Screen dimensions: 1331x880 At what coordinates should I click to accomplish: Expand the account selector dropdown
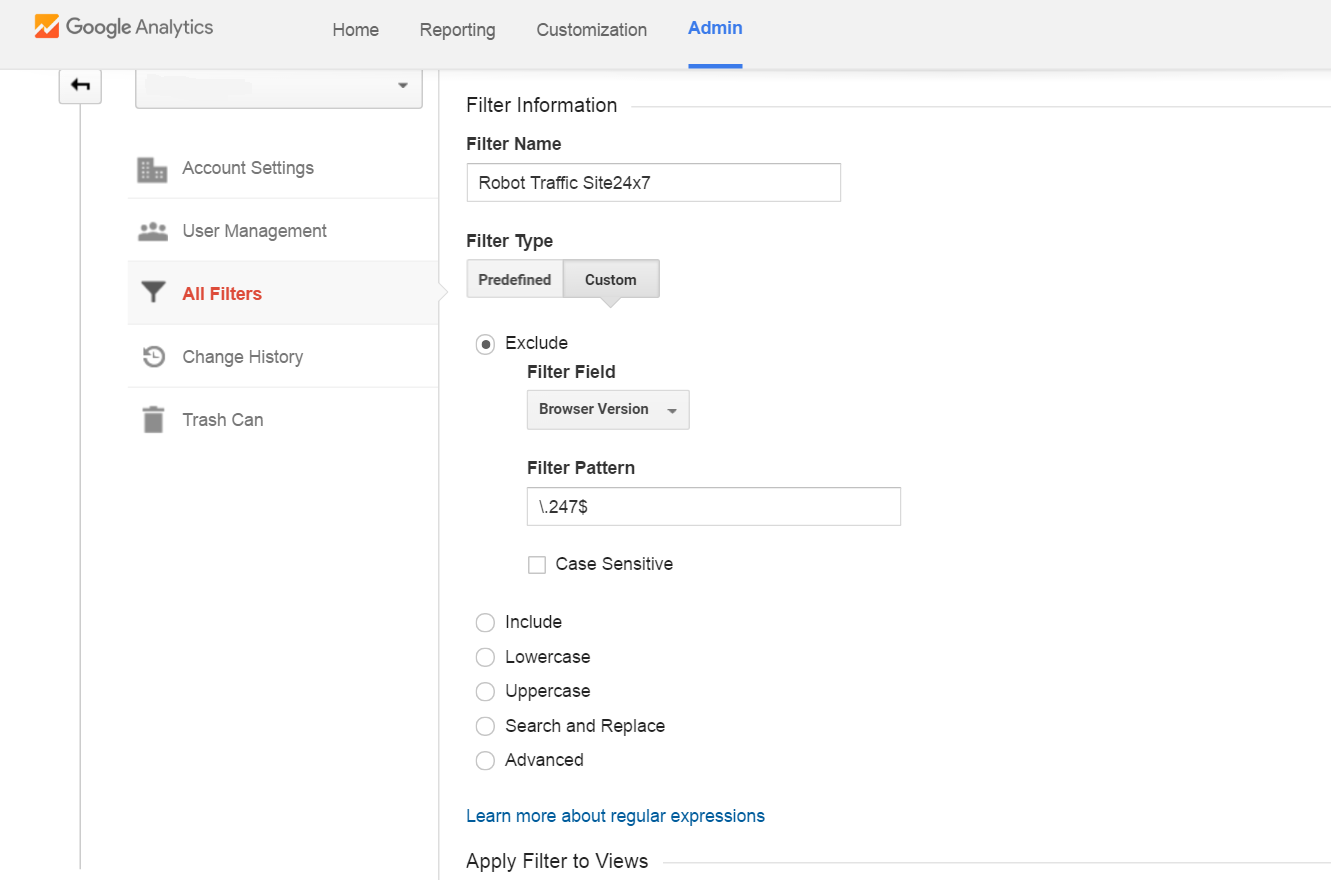click(x=279, y=86)
